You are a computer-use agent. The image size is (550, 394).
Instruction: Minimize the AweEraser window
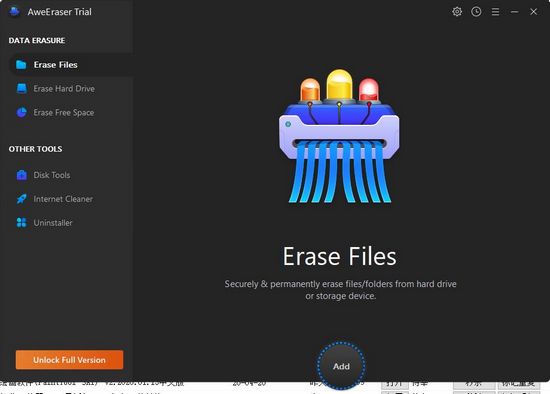515,12
